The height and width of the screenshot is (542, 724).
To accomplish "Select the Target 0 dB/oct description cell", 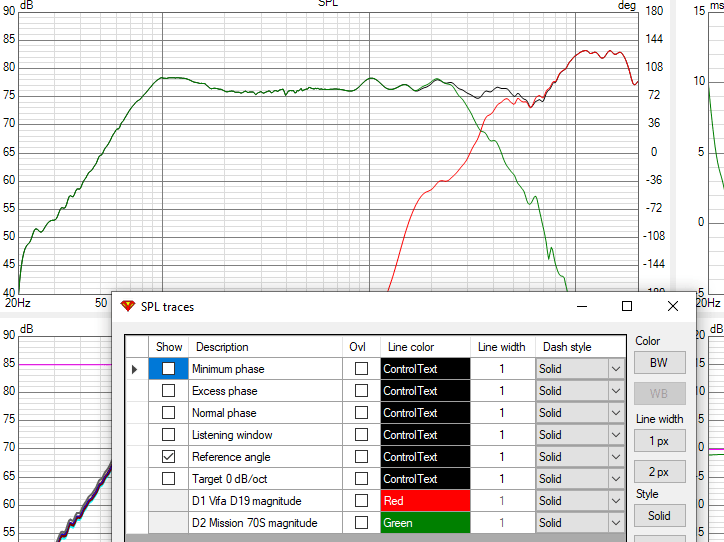I will pos(265,479).
